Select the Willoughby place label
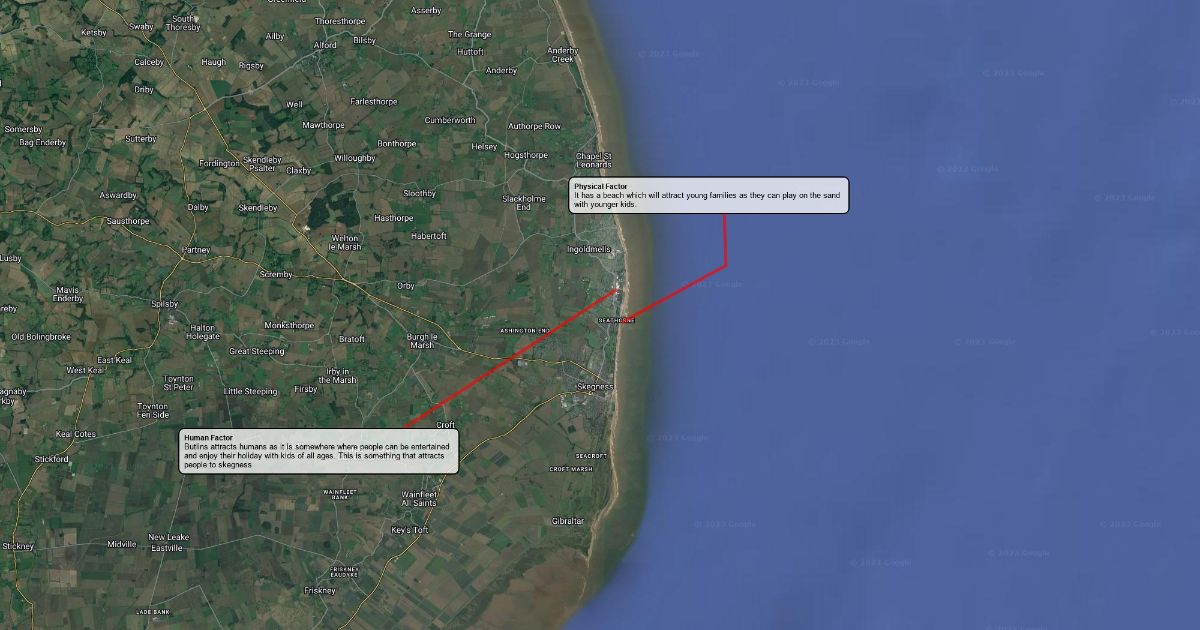 (354, 158)
